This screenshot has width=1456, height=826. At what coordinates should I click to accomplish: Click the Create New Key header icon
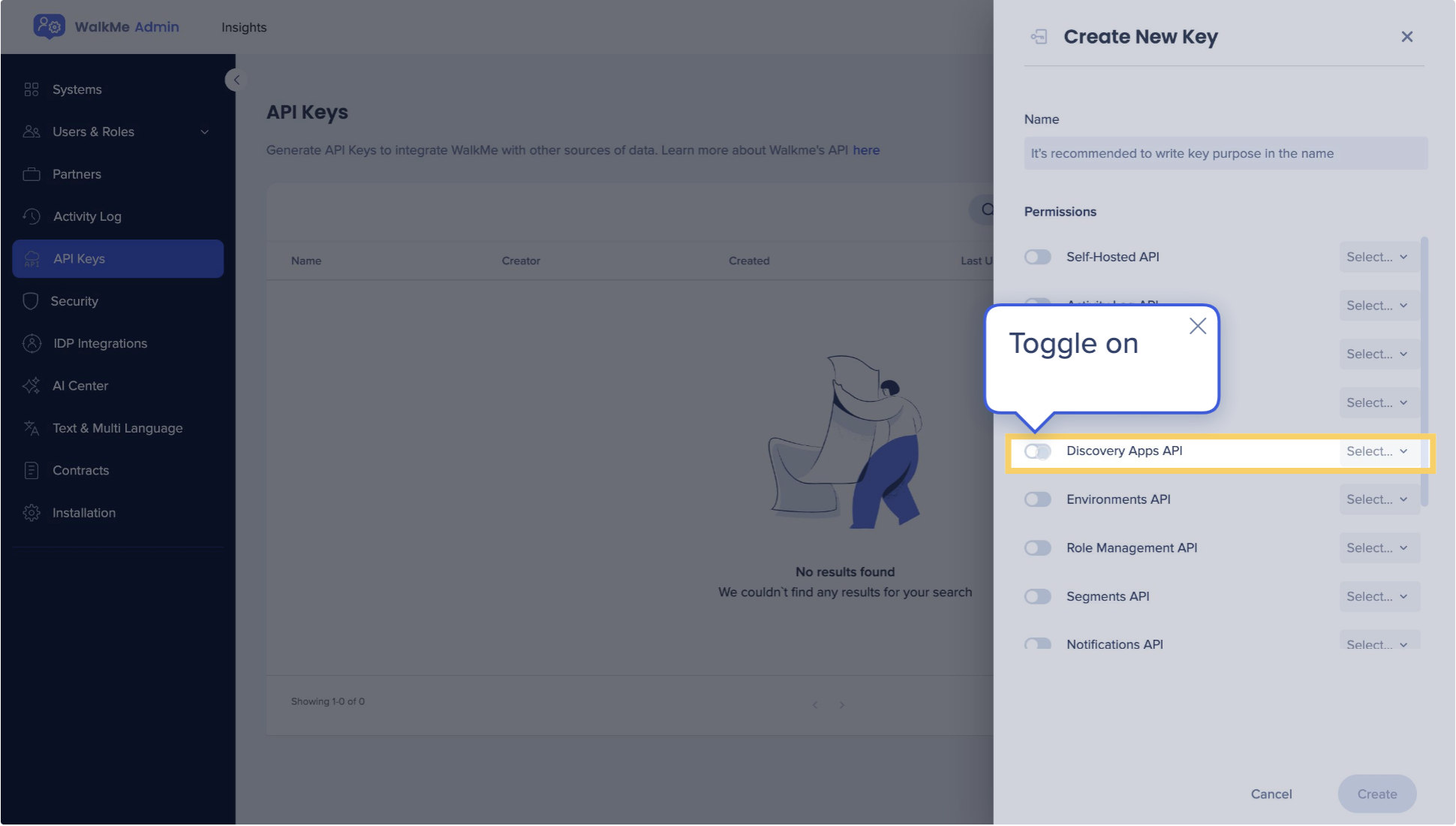tap(1039, 37)
